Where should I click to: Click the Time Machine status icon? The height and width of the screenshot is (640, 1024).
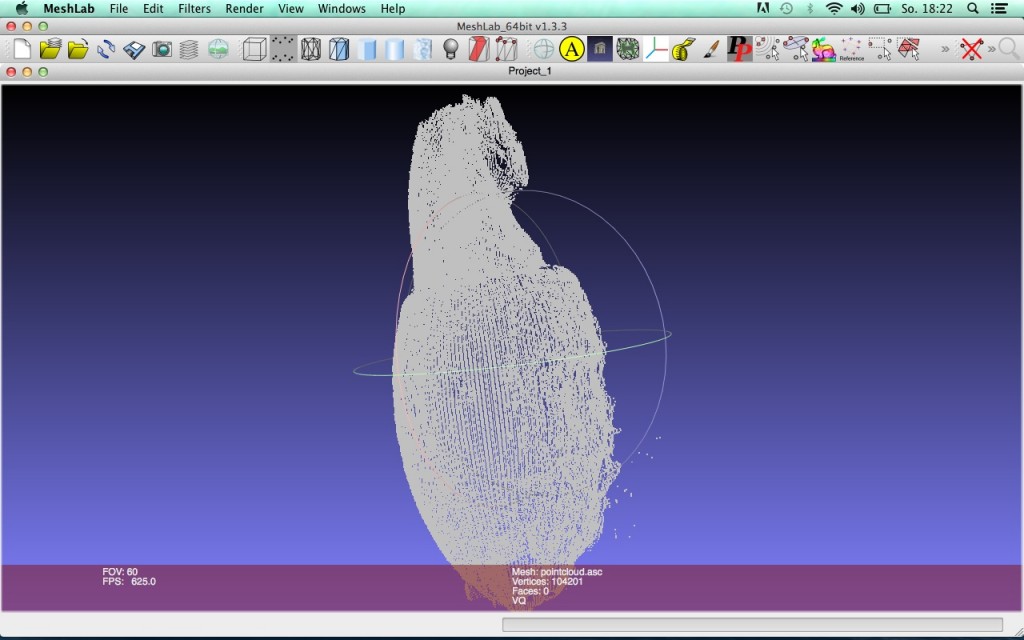[786, 8]
